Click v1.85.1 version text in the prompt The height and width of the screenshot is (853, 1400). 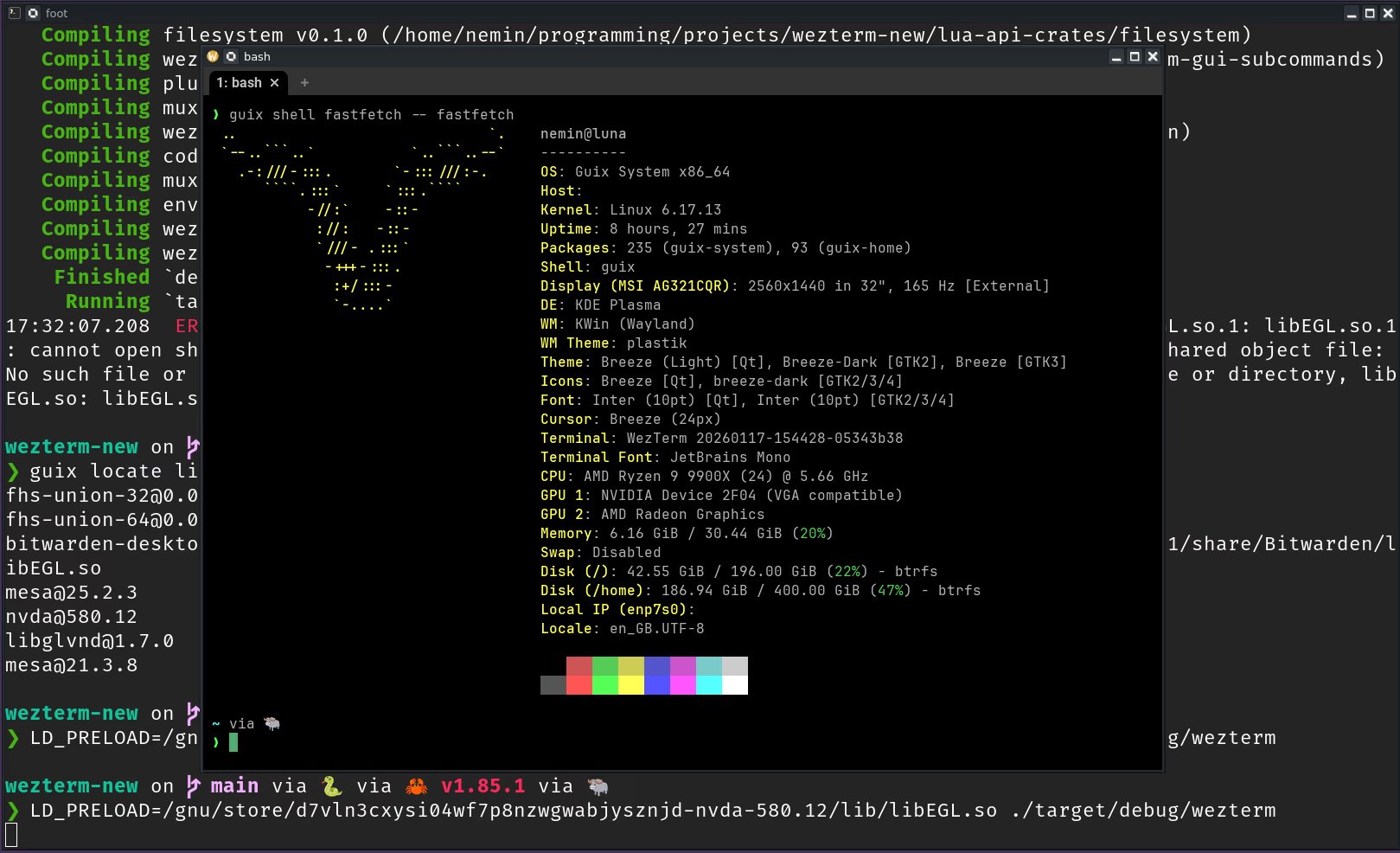482,786
